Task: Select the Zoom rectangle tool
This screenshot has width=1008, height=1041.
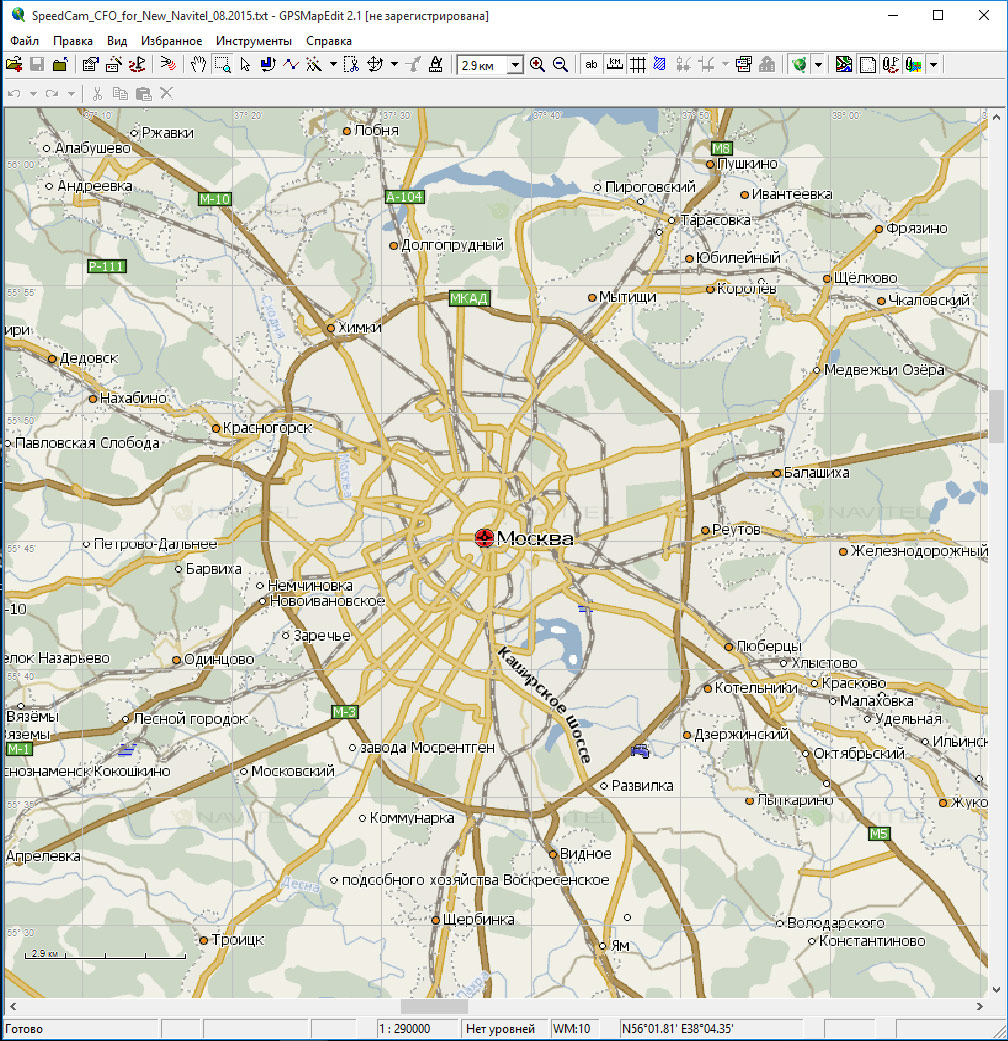Action: click(x=222, y=64)
